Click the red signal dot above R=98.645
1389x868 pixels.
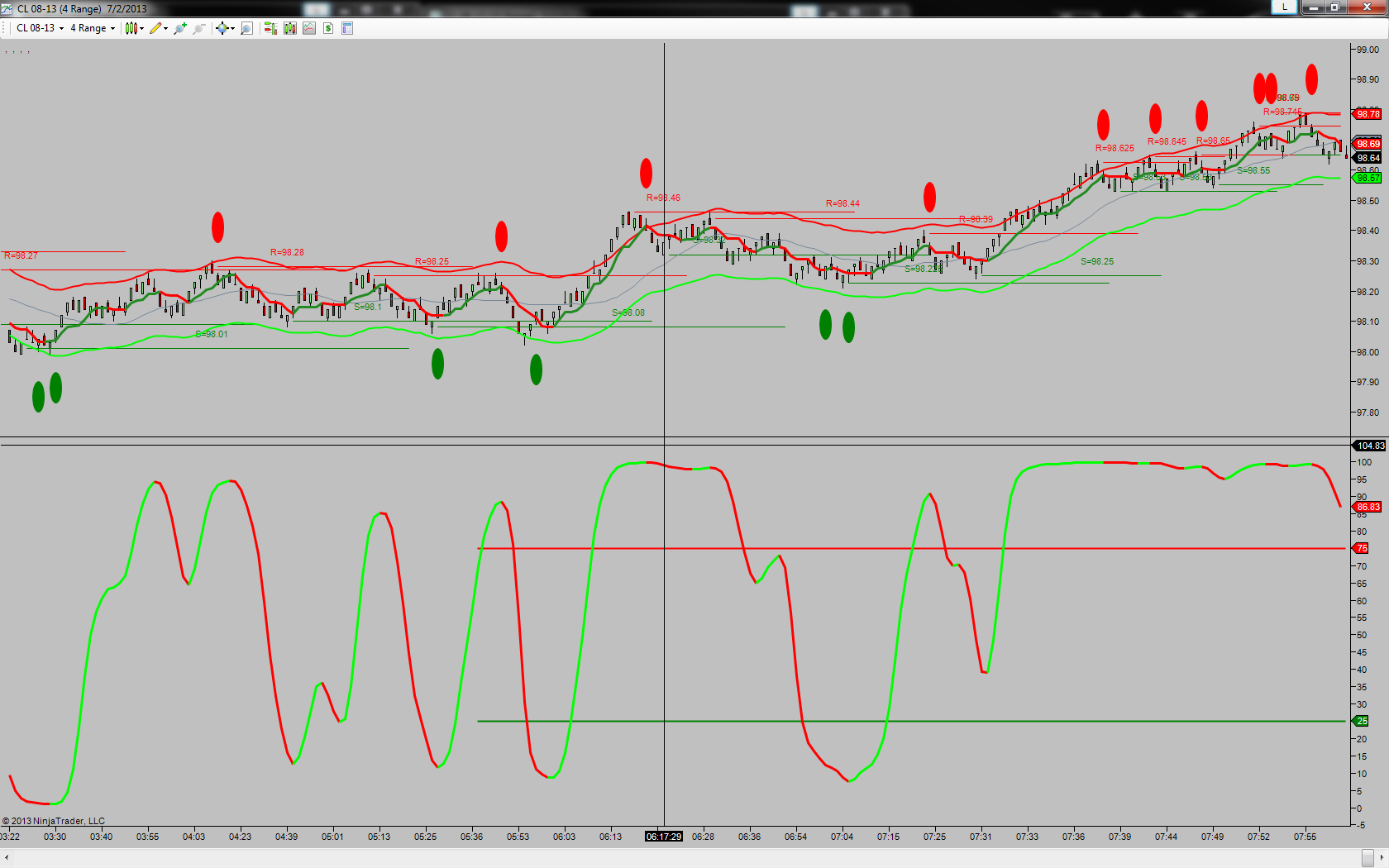pyautogui.click(x=1155, y=119)
